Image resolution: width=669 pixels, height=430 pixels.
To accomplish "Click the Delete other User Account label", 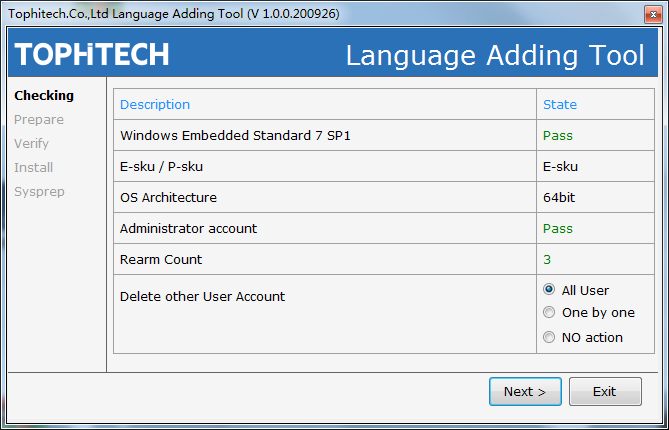I will [202, 296].
